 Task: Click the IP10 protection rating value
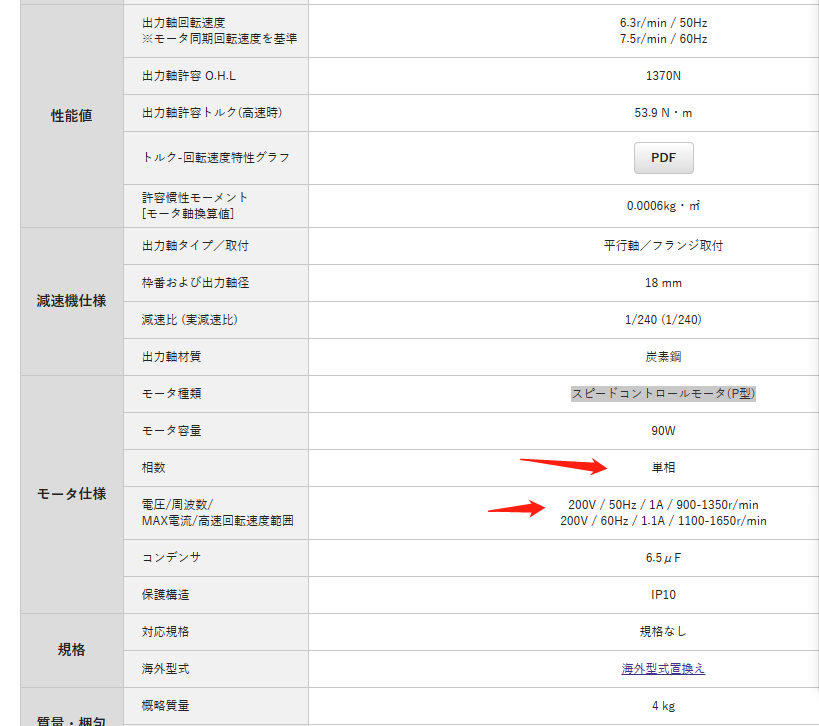(663, 594)
